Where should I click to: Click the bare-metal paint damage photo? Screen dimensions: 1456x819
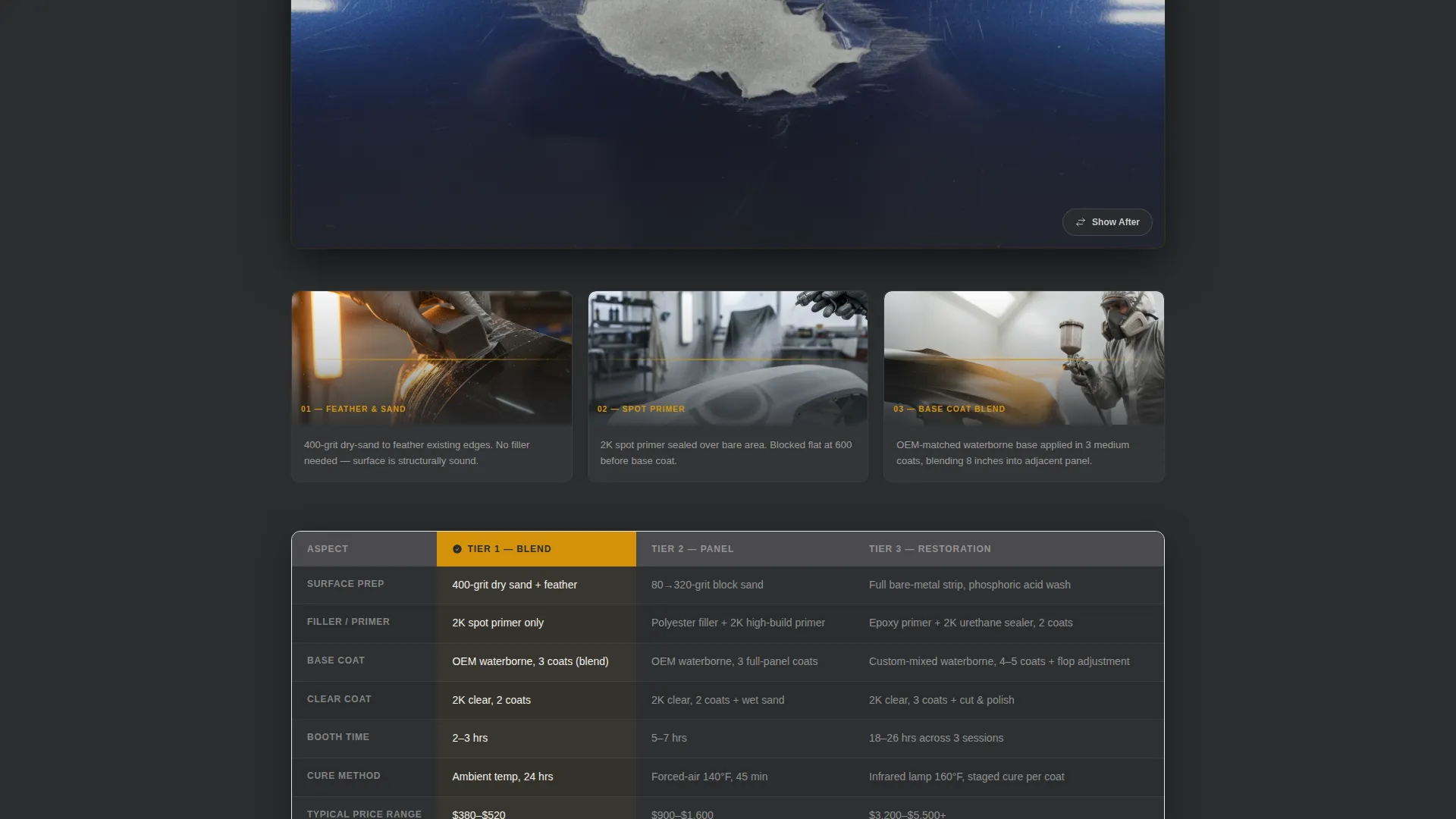pos(728,124)
